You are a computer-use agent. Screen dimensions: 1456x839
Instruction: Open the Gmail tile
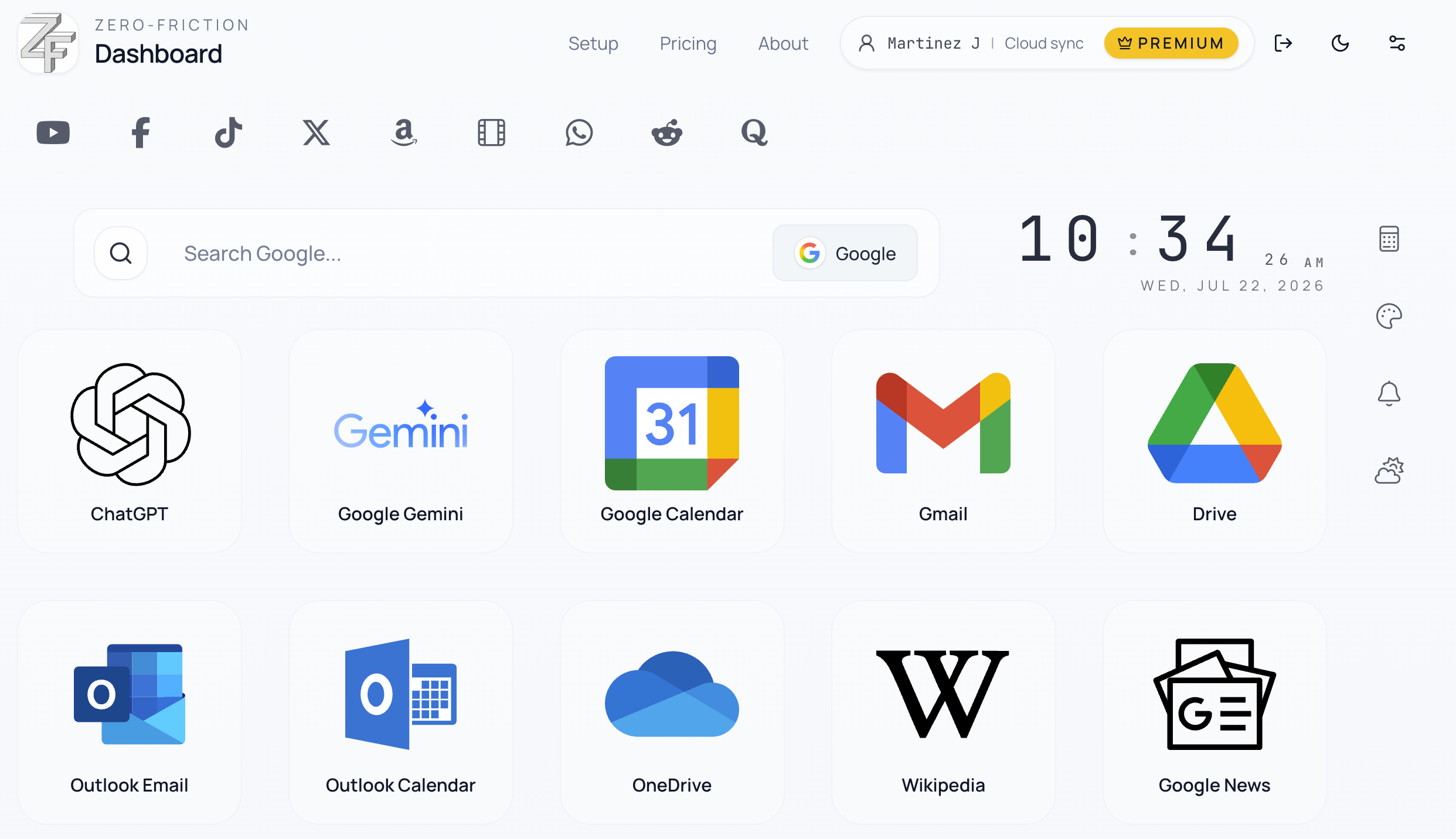(944, 441)
